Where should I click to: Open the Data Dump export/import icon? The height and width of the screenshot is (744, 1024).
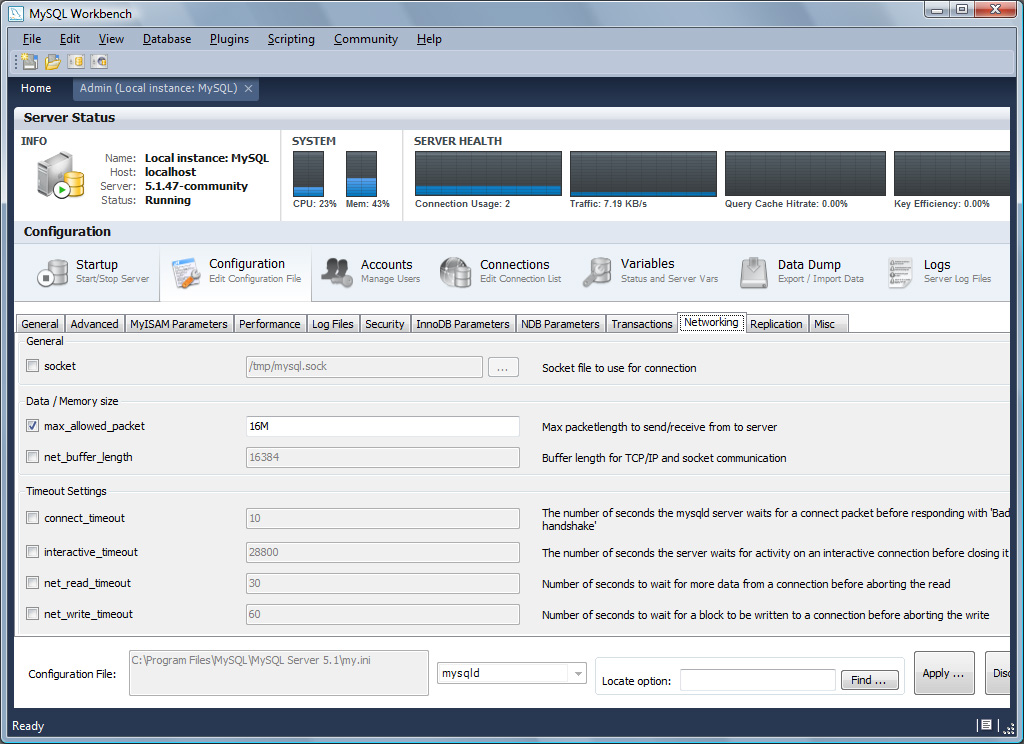tap(754, 272)
